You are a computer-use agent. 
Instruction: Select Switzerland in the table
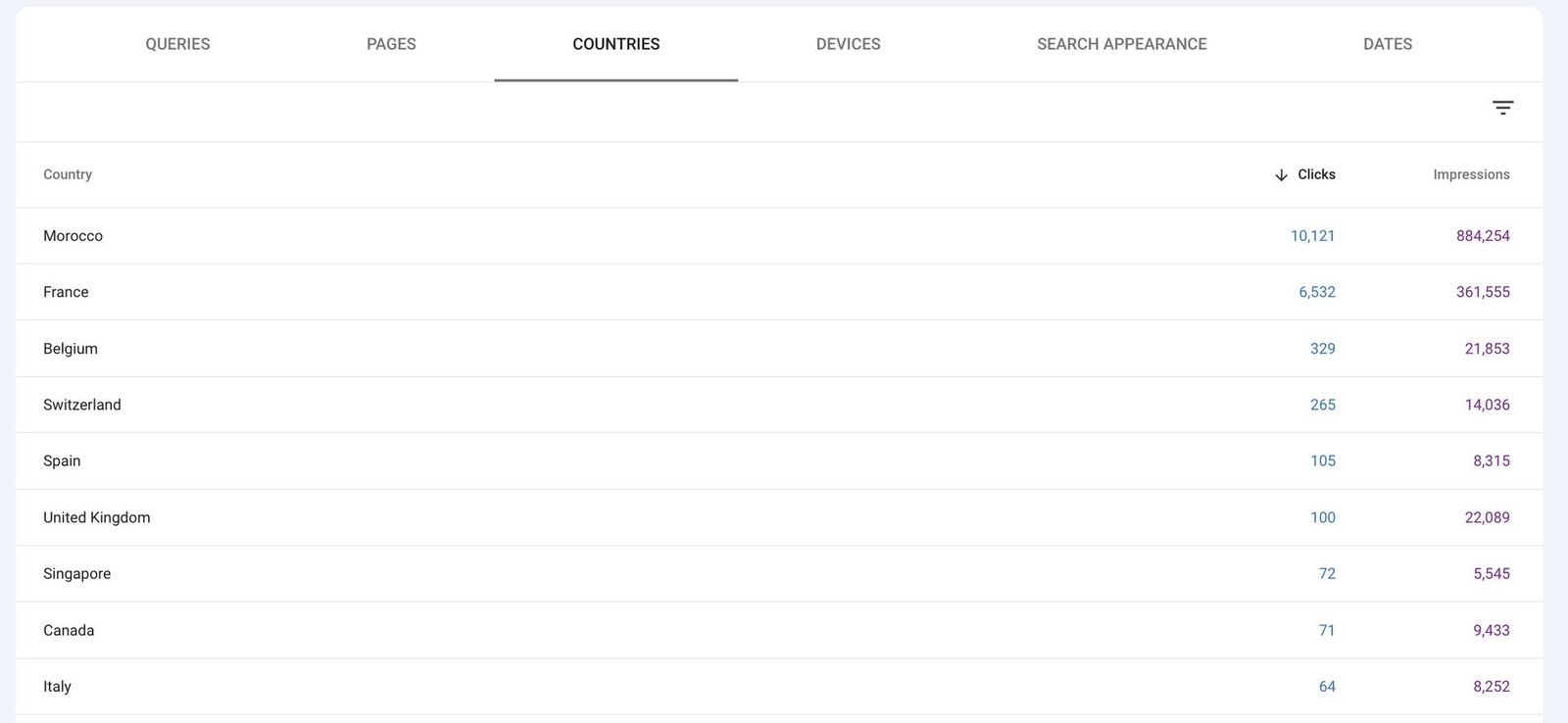82,405
